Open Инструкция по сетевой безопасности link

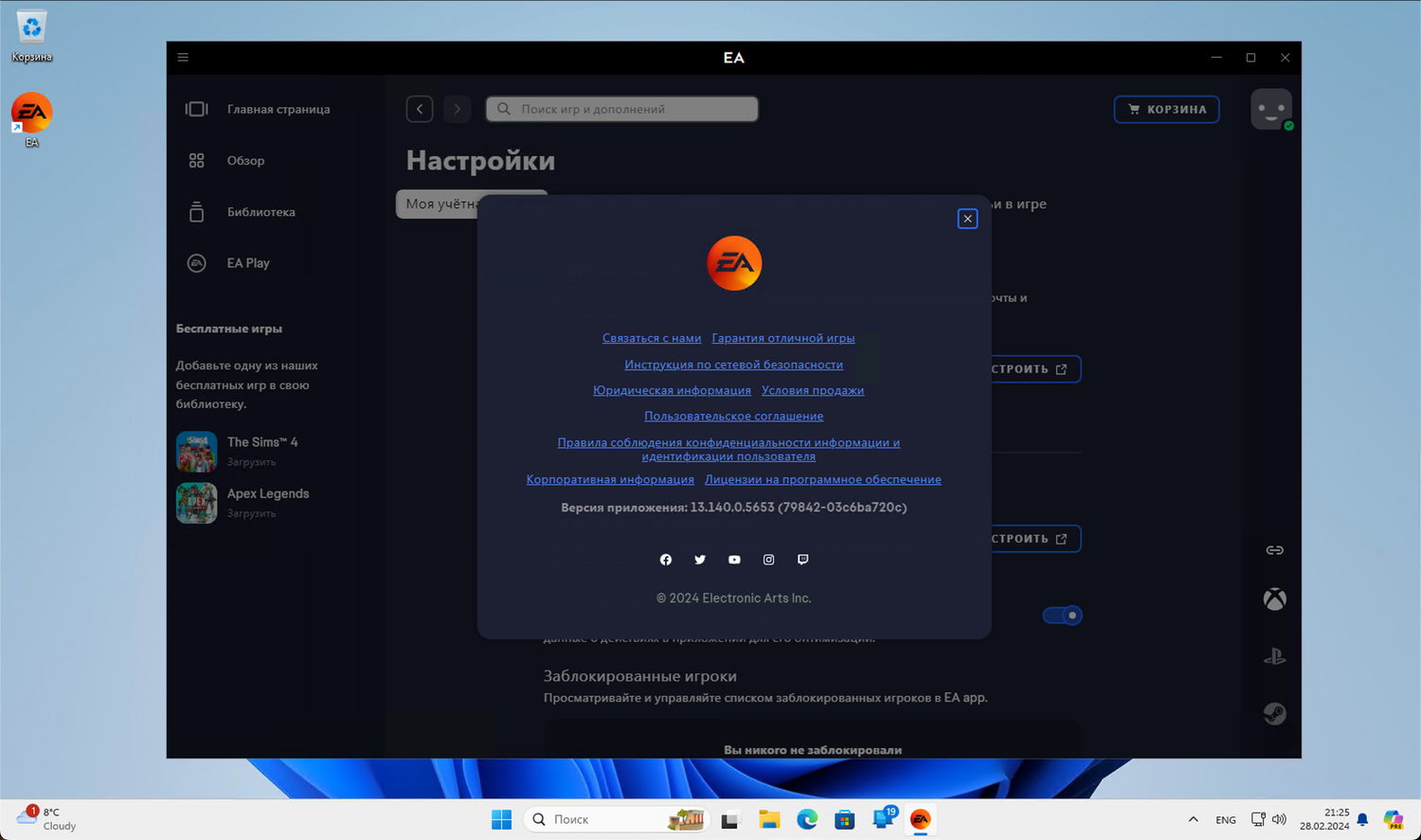point(734,365)
